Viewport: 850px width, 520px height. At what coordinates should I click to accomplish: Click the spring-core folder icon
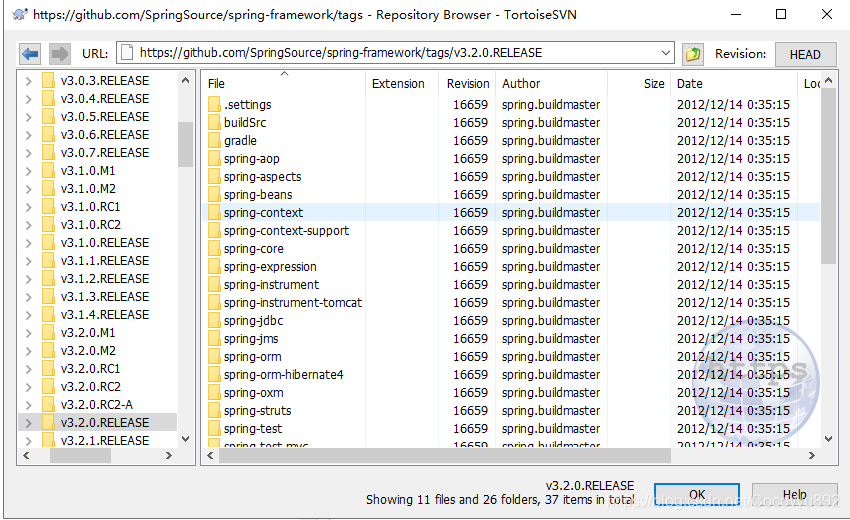pos(214,248)
